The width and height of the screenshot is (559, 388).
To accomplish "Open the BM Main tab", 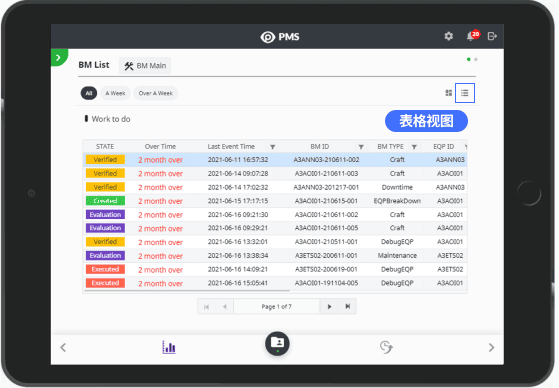I will pos(145,66).
